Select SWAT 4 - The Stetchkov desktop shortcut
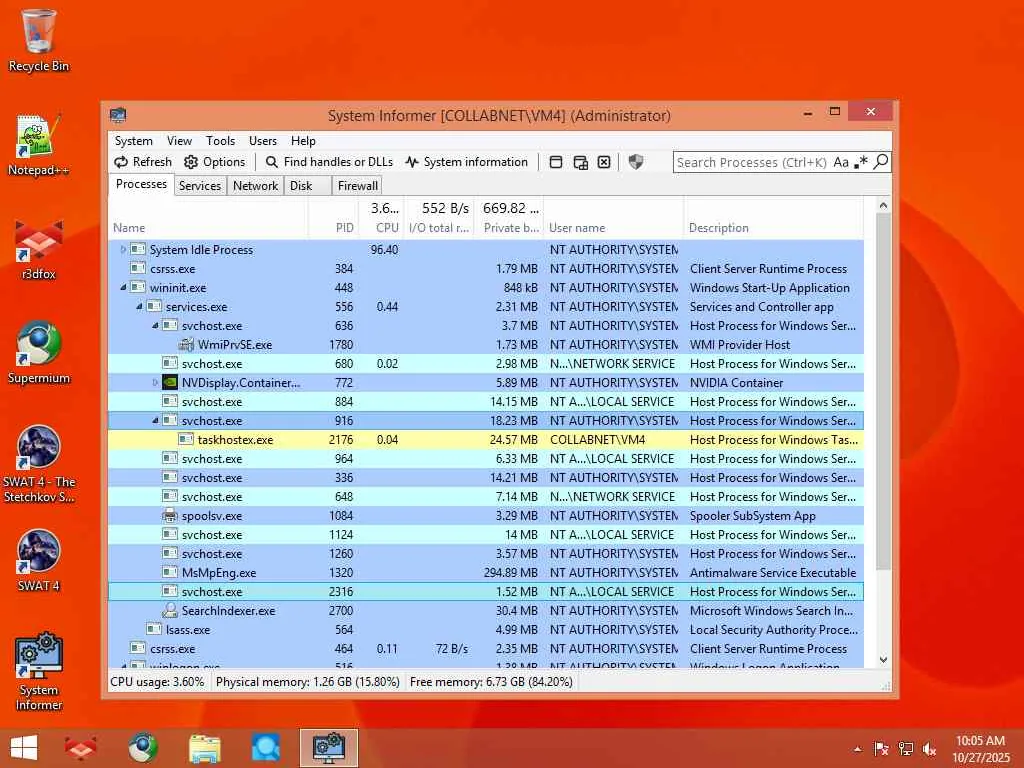The width and height of the screenshot is (1024, 768). click(x=39, y=464)
